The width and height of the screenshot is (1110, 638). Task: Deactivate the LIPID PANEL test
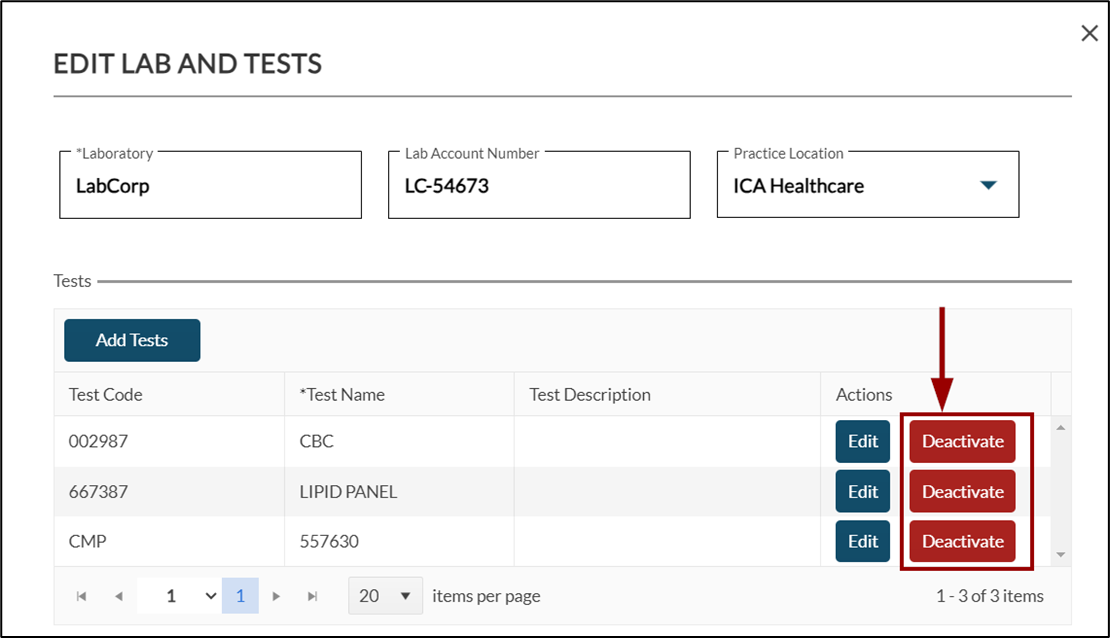[x=962, y=491]
